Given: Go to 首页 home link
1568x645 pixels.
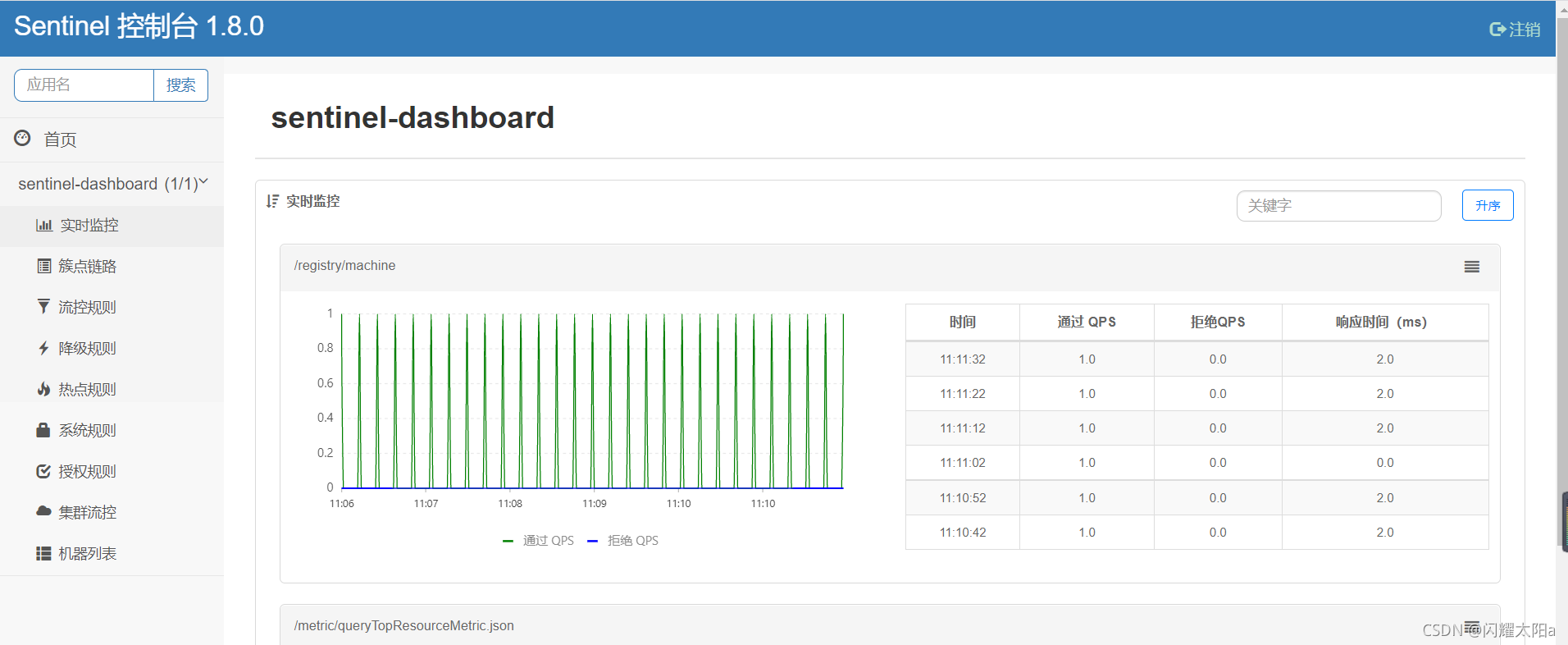Looking at the screenshot, I should coord(60,140).
